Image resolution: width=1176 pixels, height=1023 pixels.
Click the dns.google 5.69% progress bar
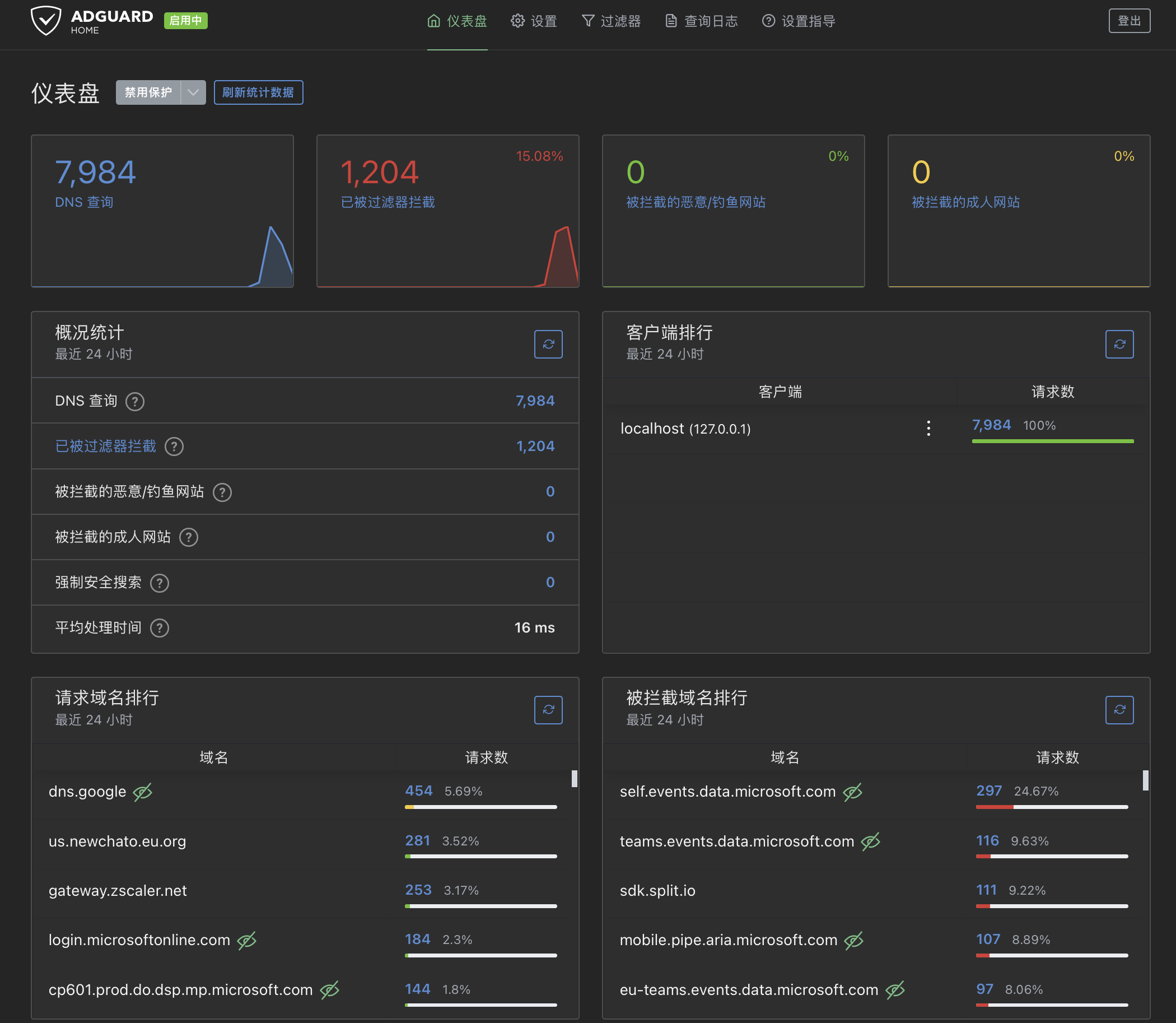pyautogui.click(x=480, y=807)
